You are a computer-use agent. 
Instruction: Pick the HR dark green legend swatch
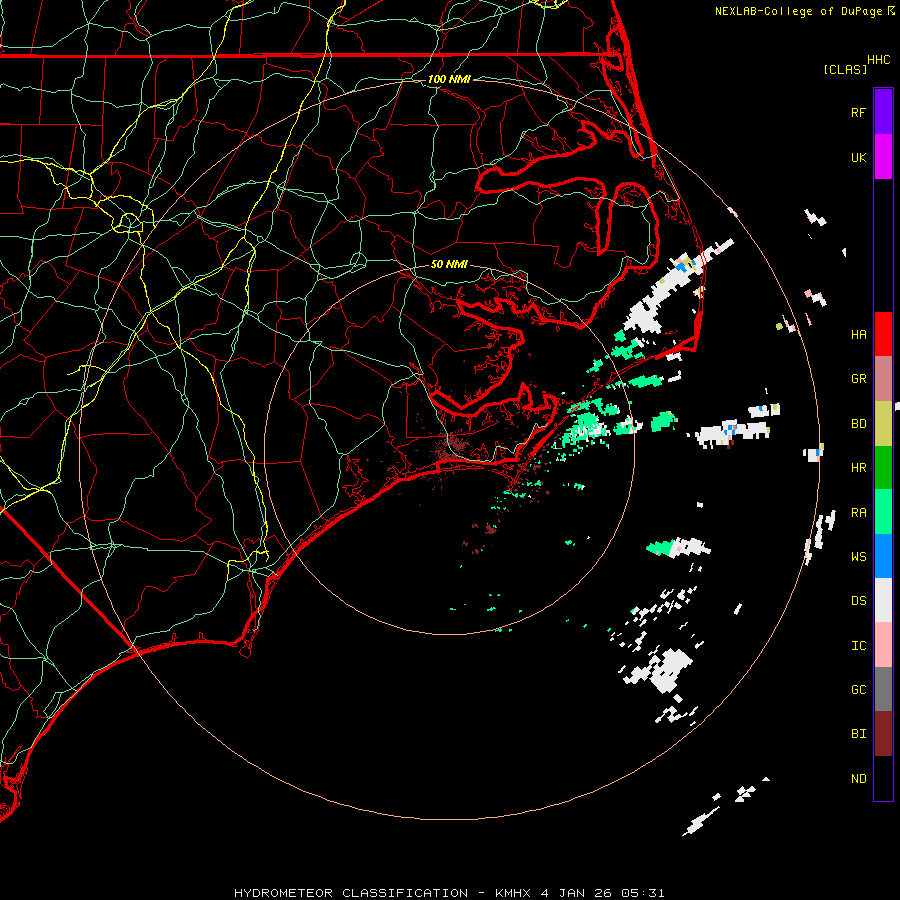click(883, 468)
